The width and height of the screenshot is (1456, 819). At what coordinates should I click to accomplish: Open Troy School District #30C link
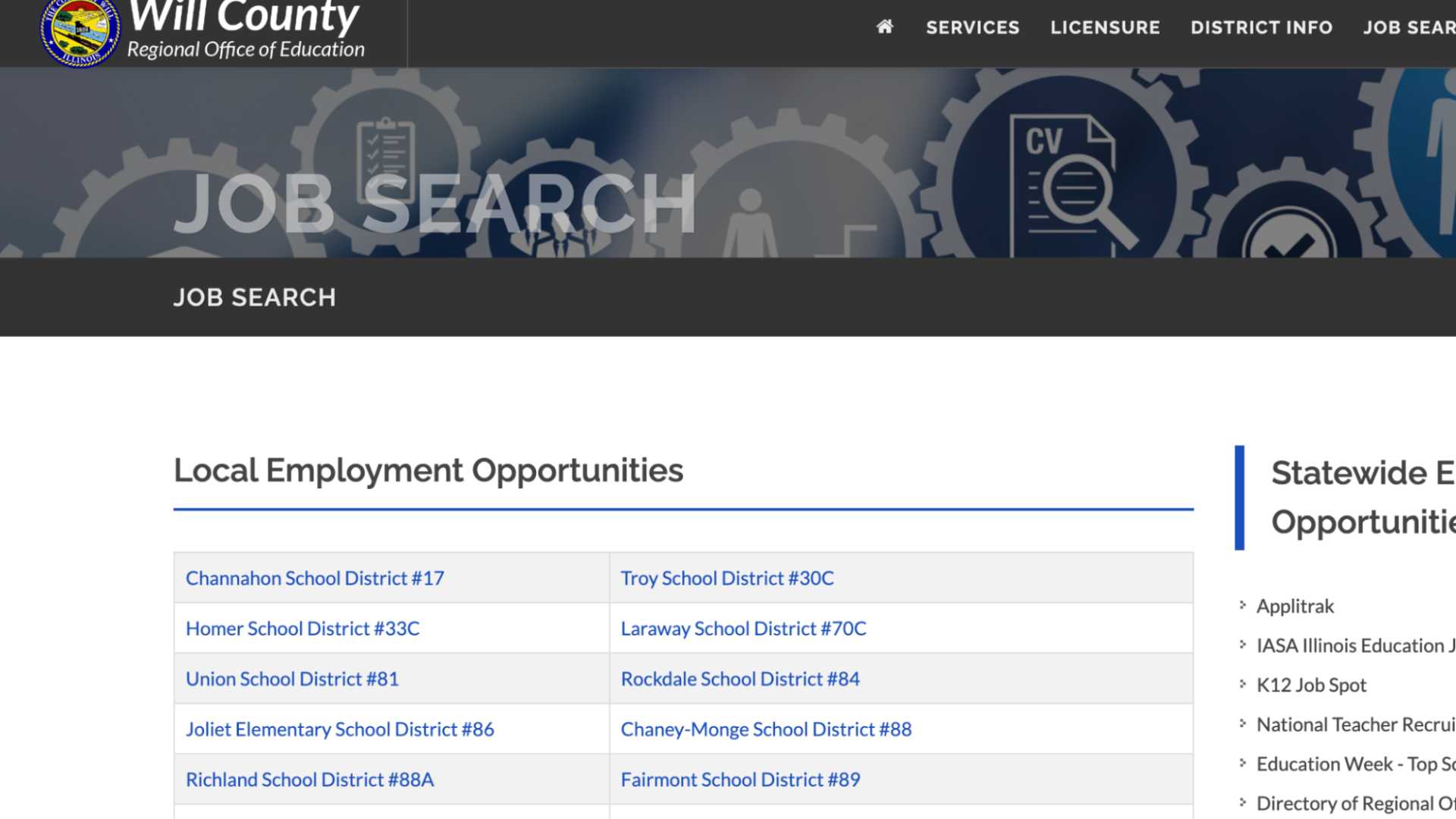point(726,578)
